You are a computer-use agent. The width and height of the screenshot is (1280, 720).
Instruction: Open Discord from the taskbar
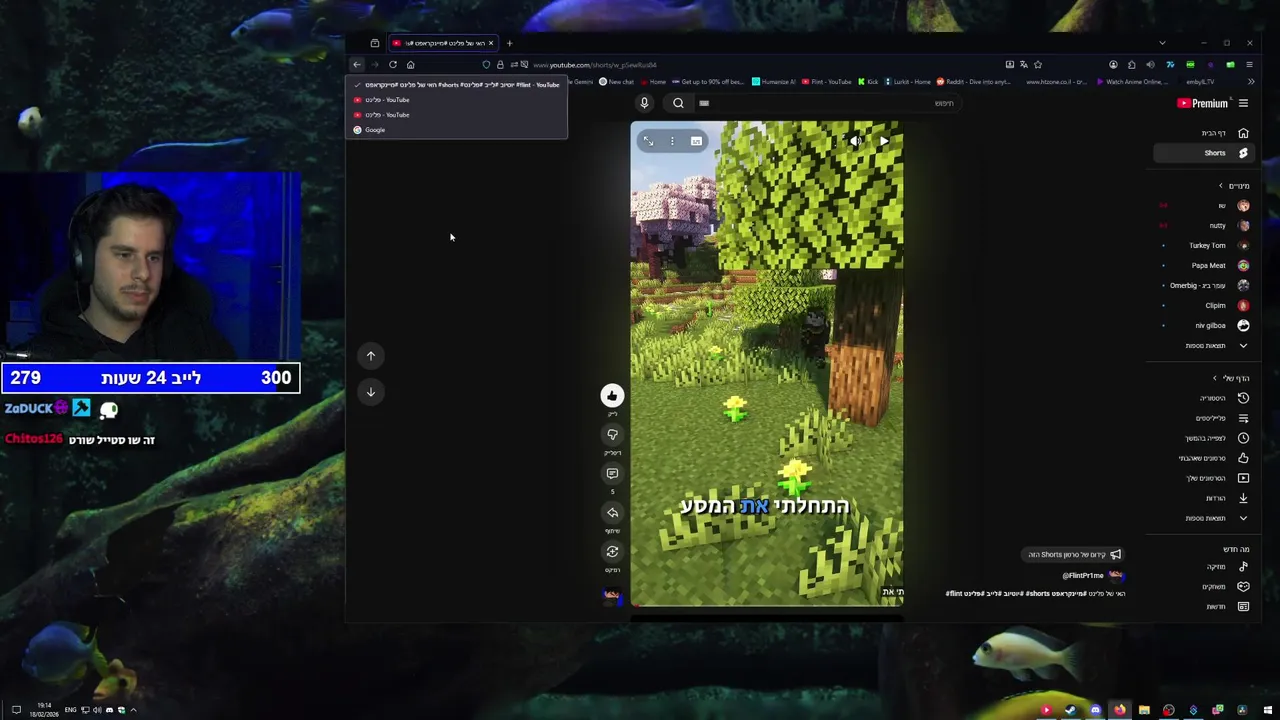tap(1095, 710)
